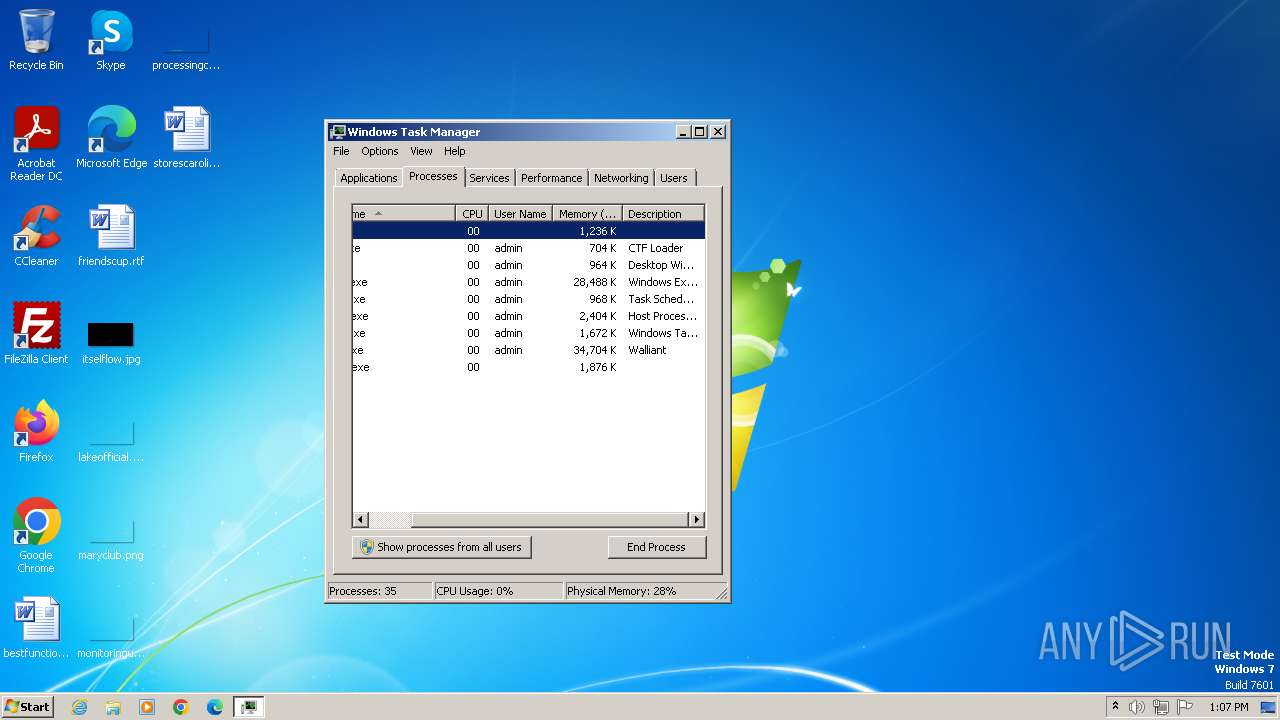1280x720 pixels.
Task: Switch to the Services tab
Action: 489,178
